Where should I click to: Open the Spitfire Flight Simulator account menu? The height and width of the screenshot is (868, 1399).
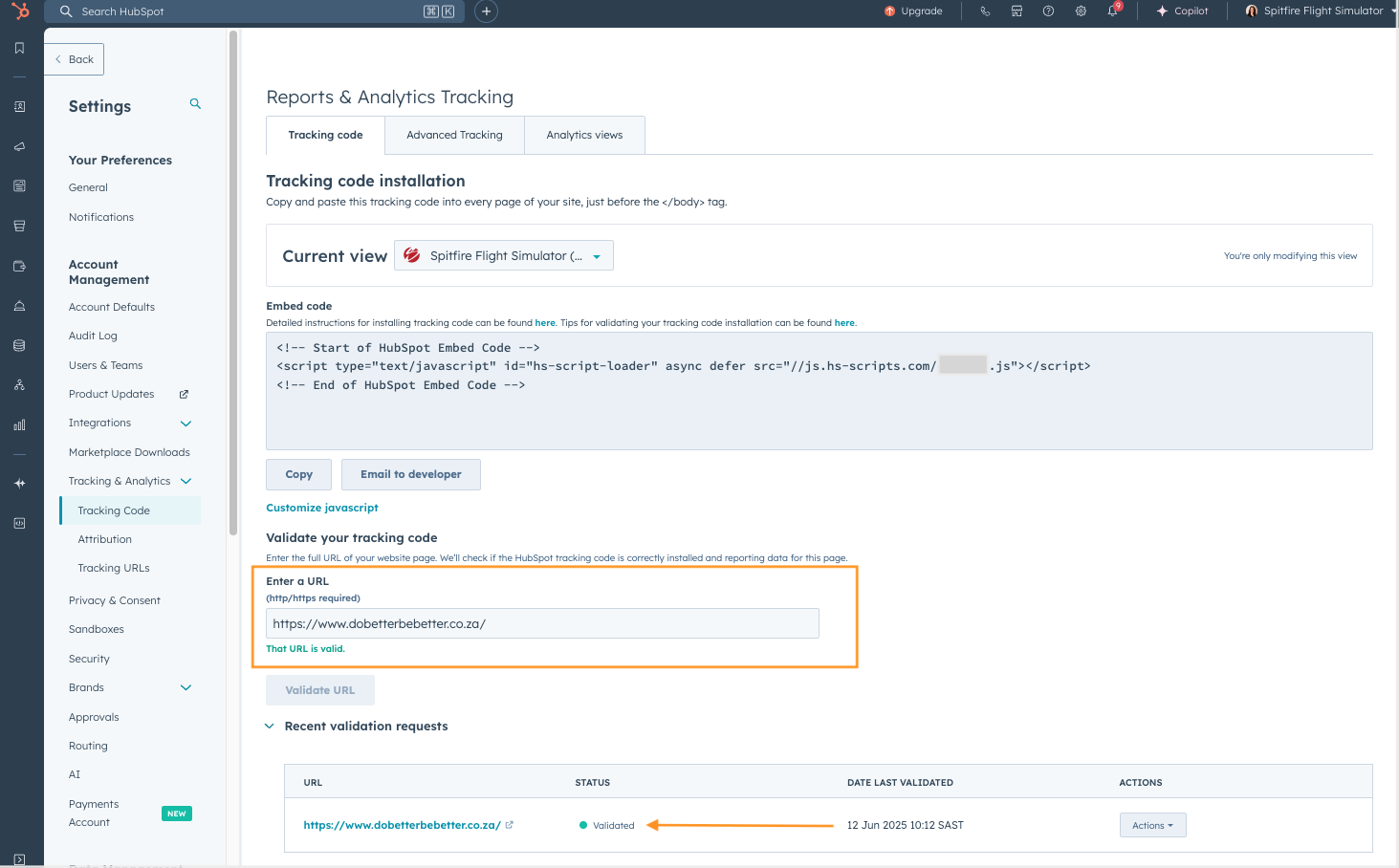tap(1320, 11)
